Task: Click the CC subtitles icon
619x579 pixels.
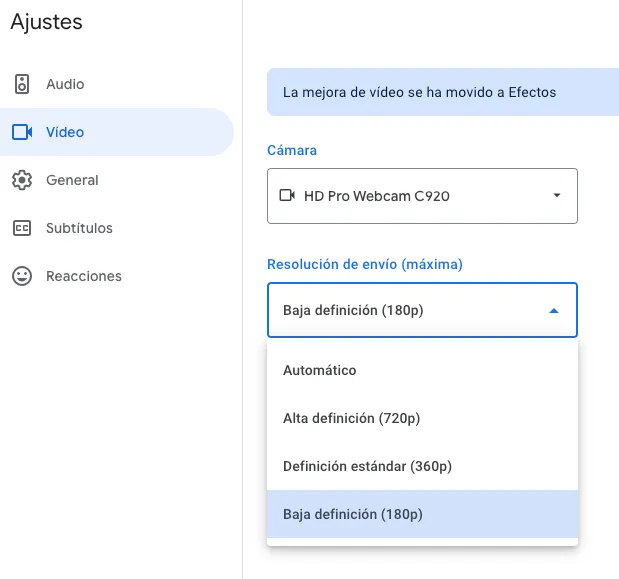Action: pos(22,228)
